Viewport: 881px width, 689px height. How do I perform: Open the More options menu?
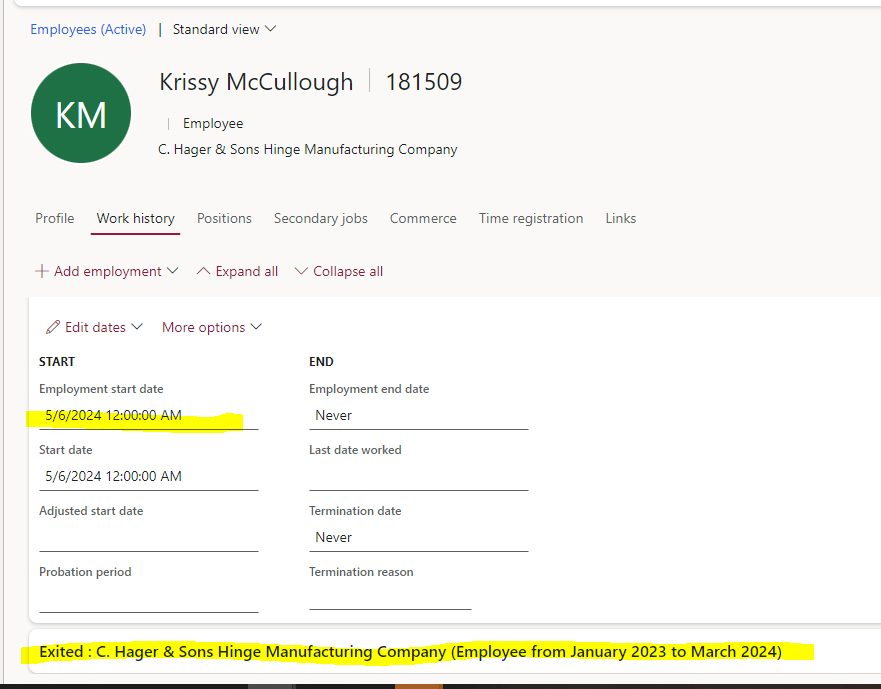pos(212,327)
